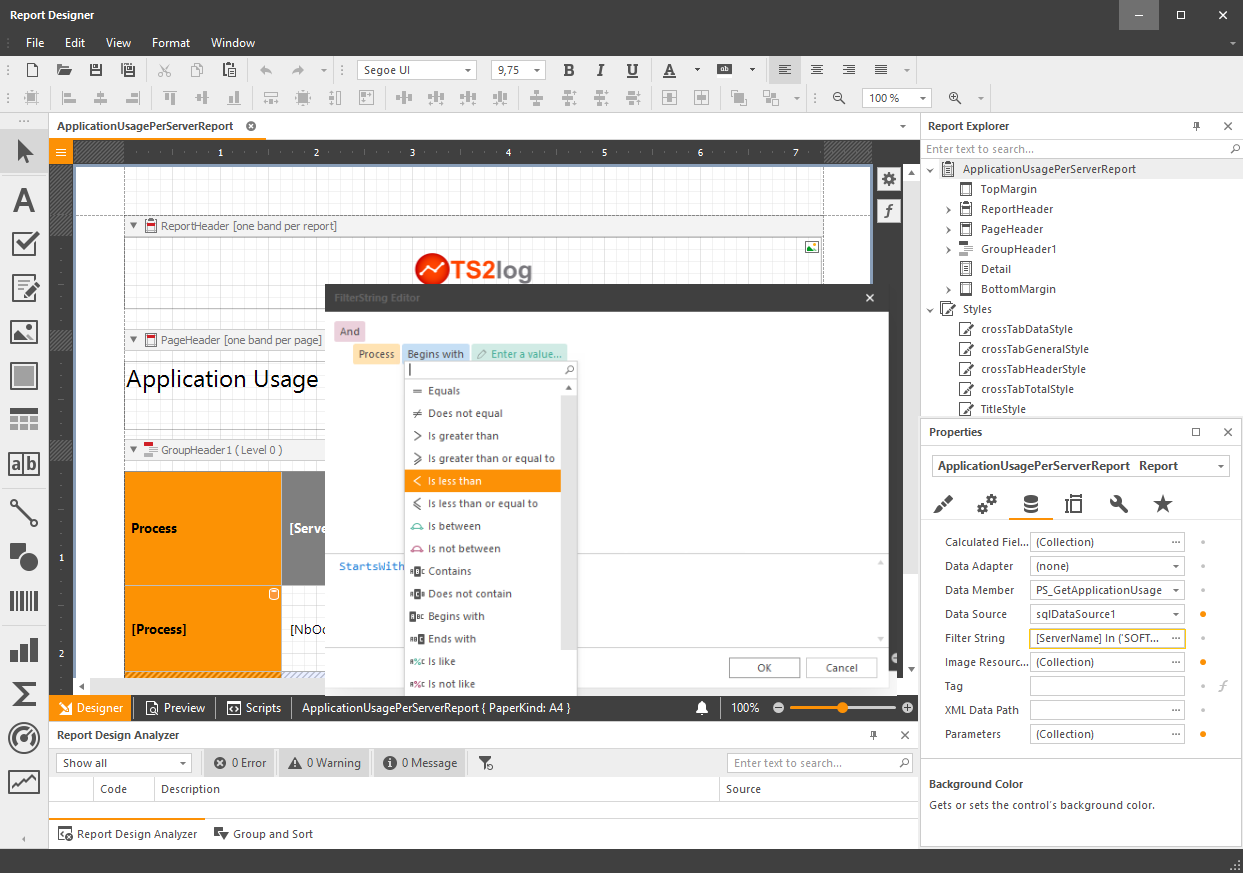Toggle align text right
This screenshot has width=1243, height=873.
click(x=849, y=70)
